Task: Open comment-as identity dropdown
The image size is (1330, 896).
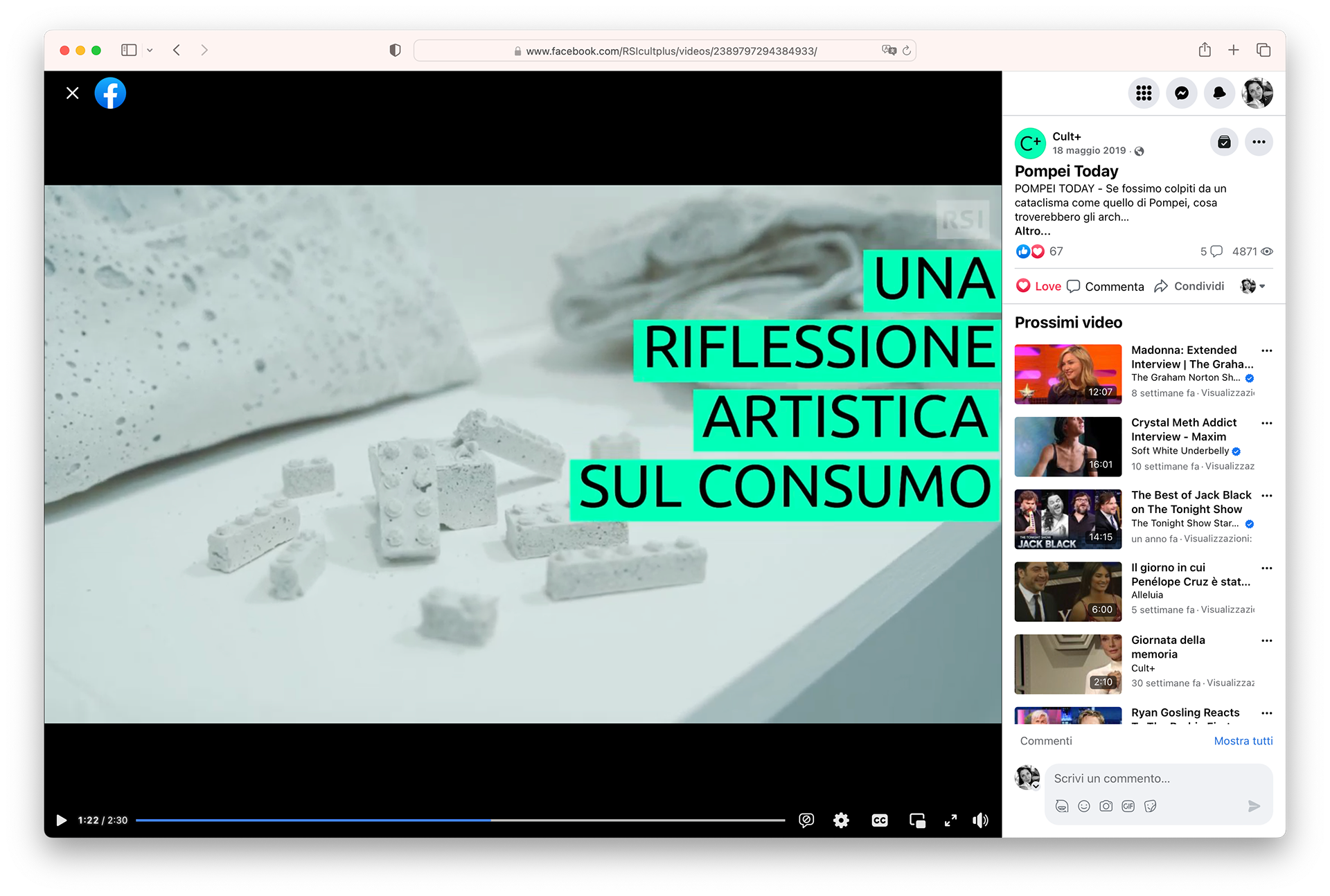Action: (1253, 286)
